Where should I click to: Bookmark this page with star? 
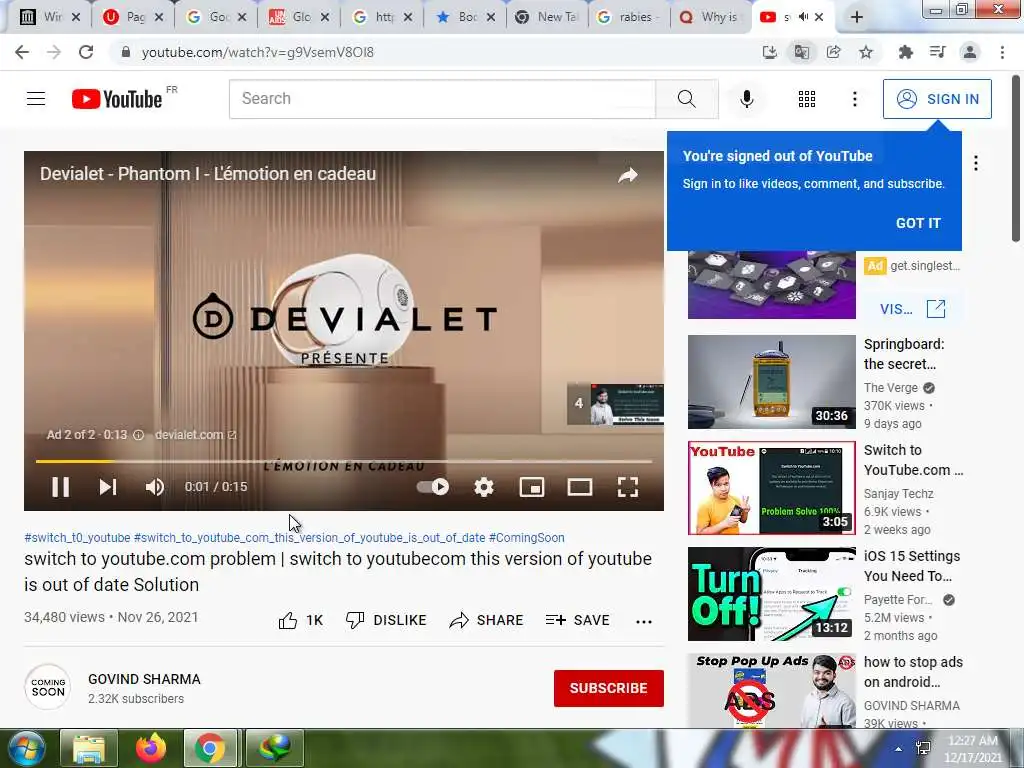tap(866, 52)
